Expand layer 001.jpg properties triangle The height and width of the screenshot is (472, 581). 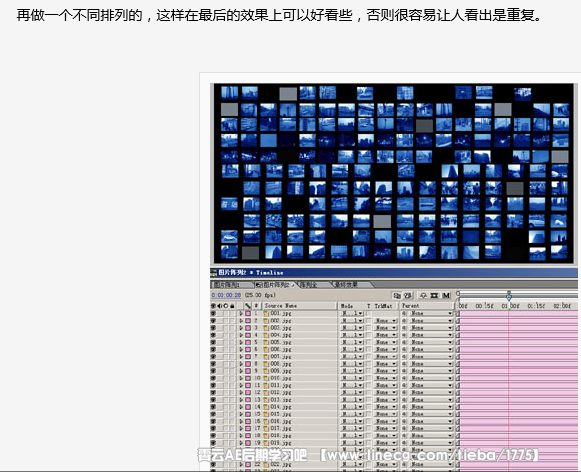click(241, 313)
